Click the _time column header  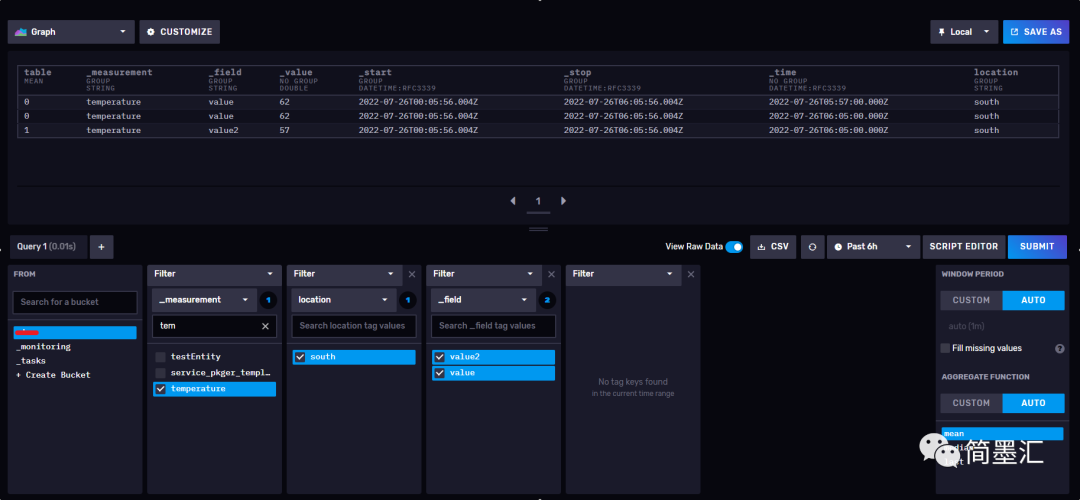[x=782, y=72]
